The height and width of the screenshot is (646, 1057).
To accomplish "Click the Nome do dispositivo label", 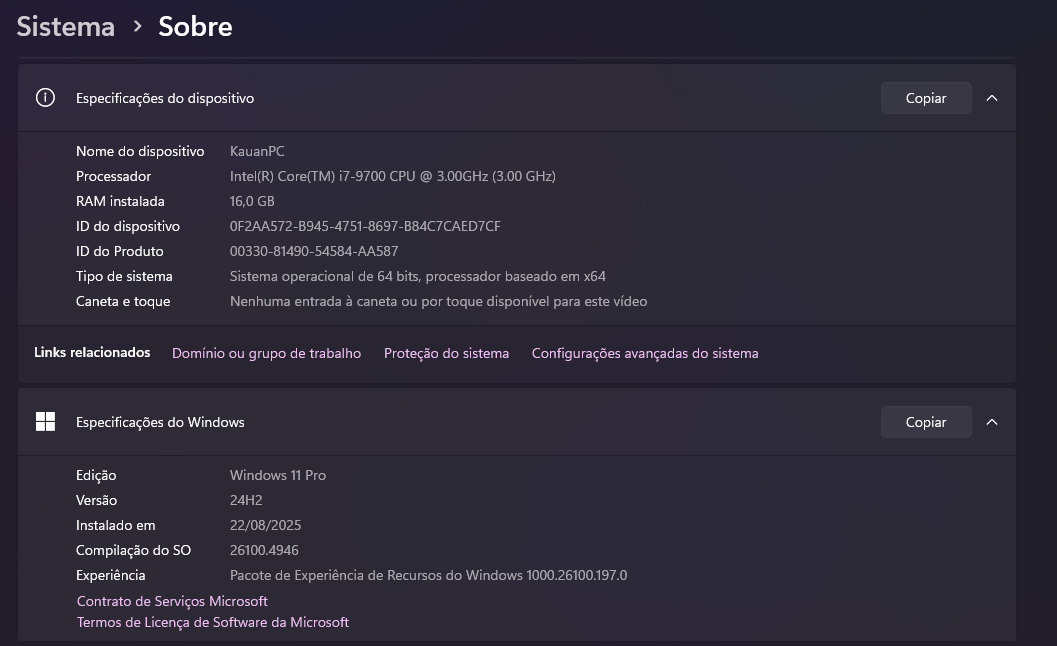I will click(x=140, y=151).
